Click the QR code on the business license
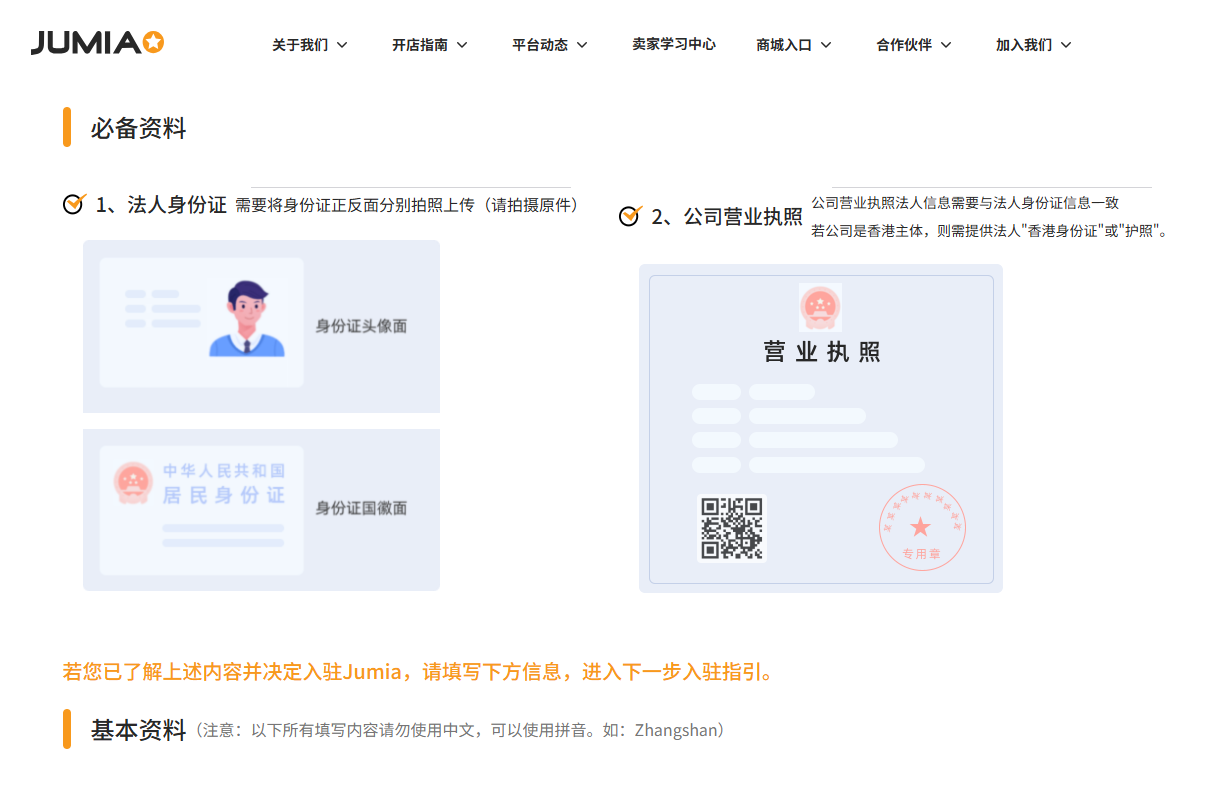The height and width of the screenshot is (789, 1217). (732, 527)
